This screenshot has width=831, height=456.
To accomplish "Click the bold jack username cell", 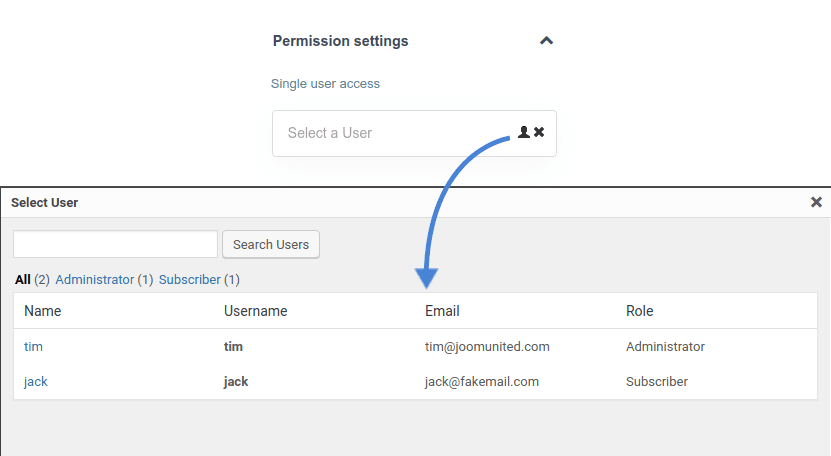I will pyautogui.click(x=236, y=381).
